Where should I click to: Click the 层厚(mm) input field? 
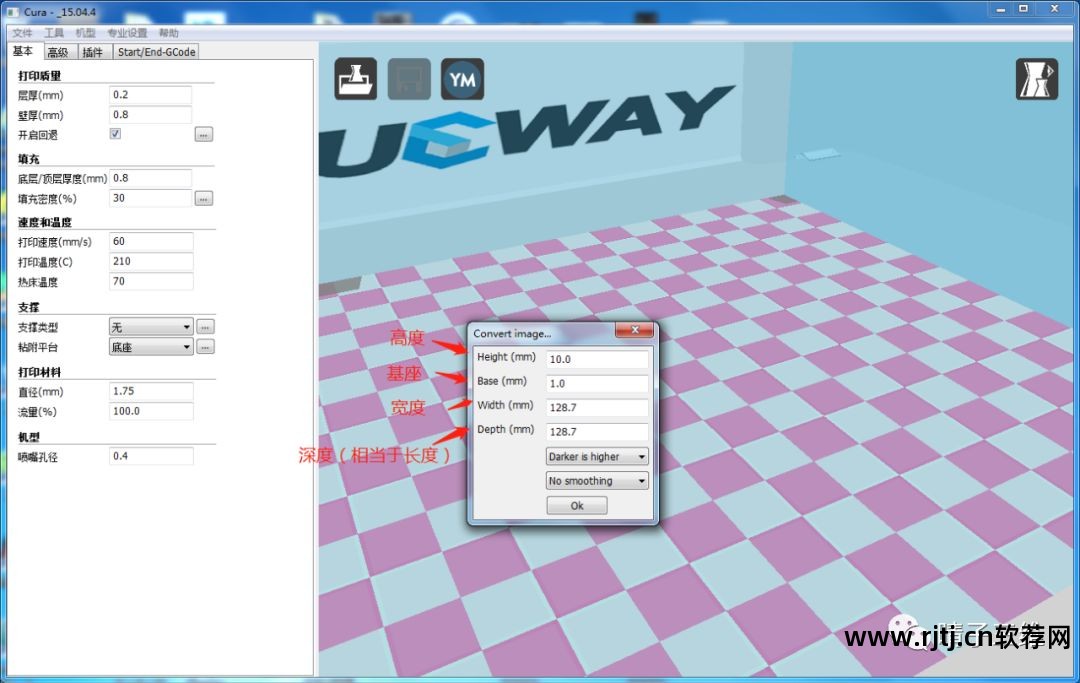pos(150,95)
